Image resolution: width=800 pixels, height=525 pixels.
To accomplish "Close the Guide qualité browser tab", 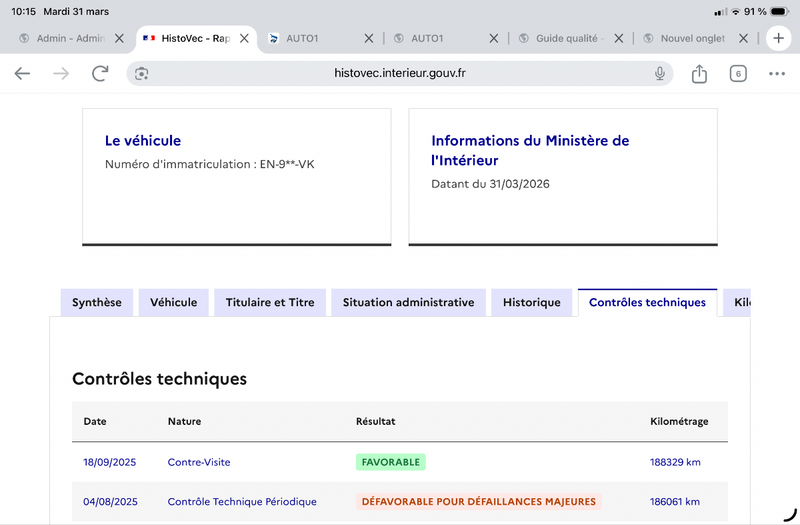I will [x=618, y=38].
